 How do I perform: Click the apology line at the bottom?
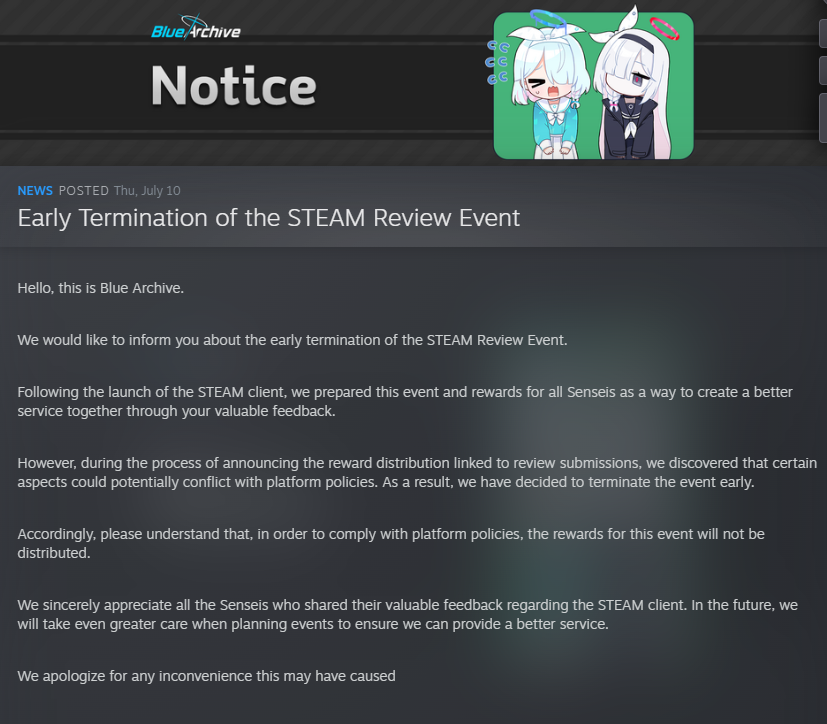pos(206,676)
